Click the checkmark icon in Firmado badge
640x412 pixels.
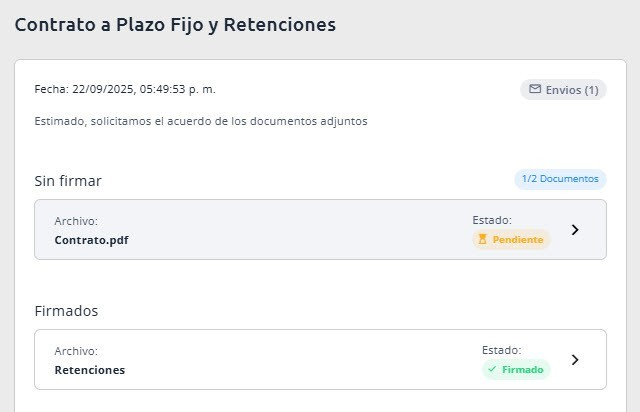tap(492, 369)
